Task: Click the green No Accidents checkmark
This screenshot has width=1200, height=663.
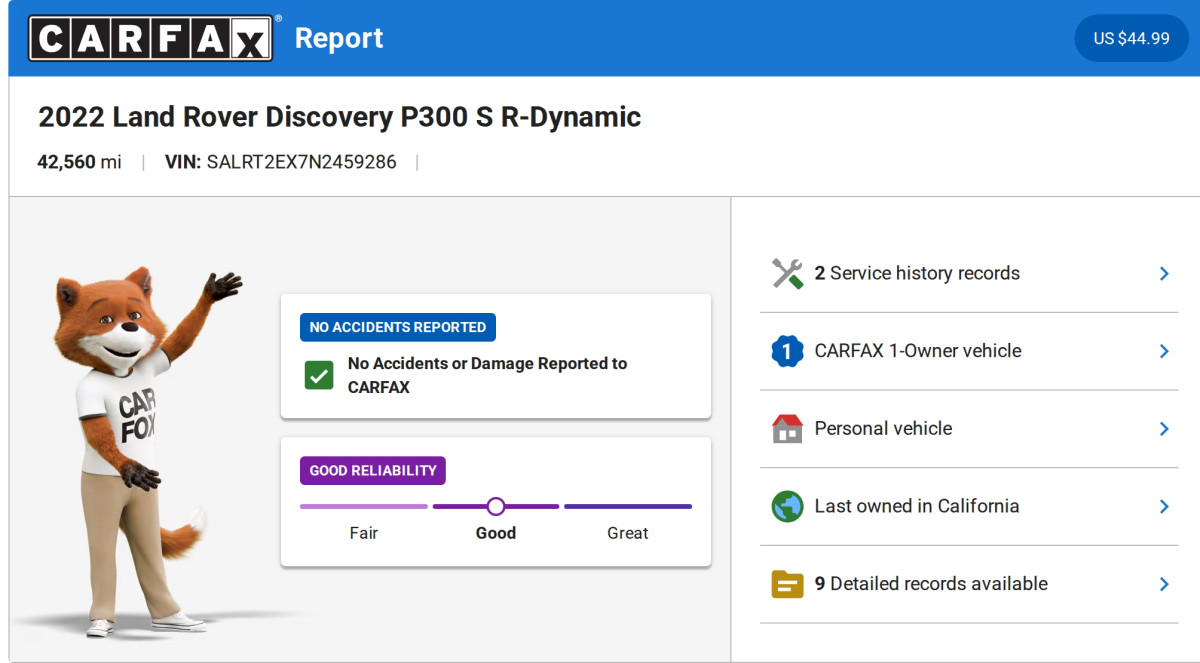Action: 319,376
